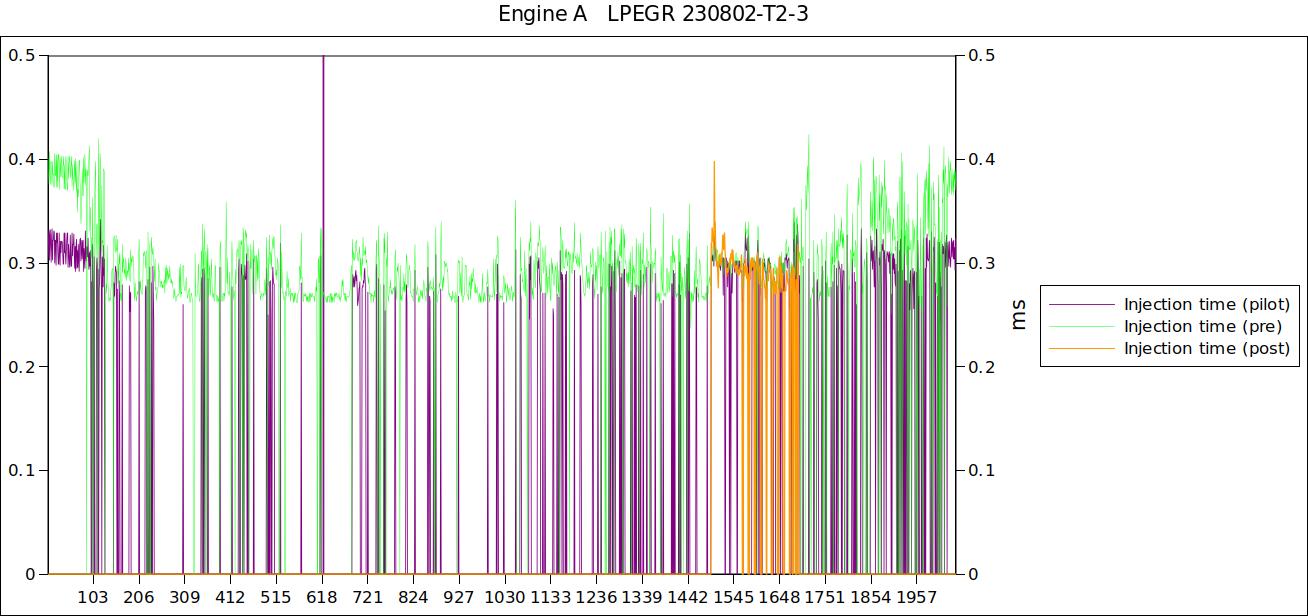The height and width of the screenshot is (616, 1308).
Task: Select the 'Injection time (pre)' legend label
Action: click(x=1202, y=326)
